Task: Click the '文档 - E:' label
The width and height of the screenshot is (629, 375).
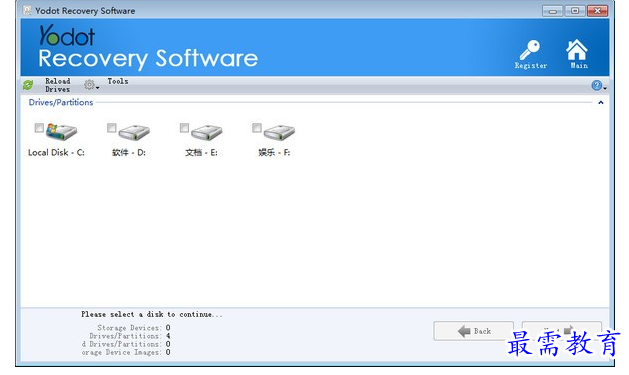Action: point(201,152)
